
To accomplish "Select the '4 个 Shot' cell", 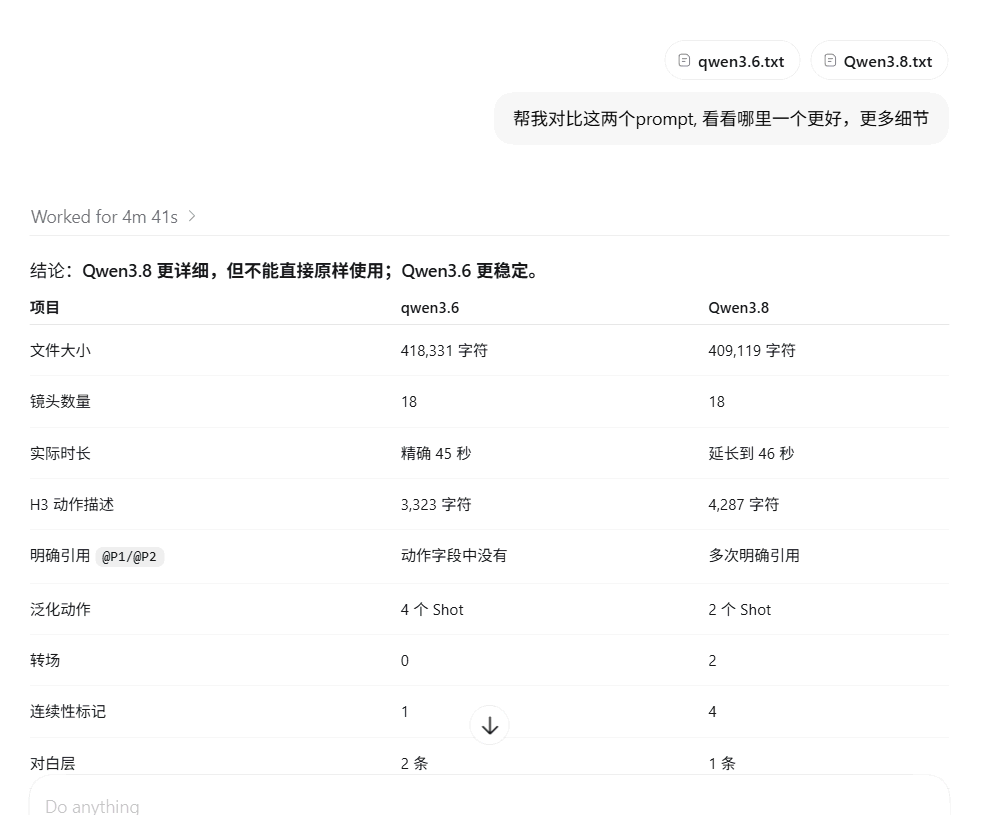I will tap(432, 609).
